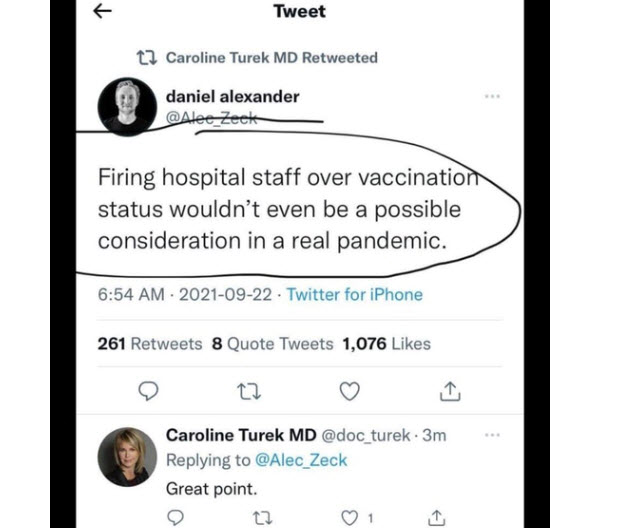The image size is (640, 528).
Task: Reply to daniel alexander's tweet
Action: click(x=148, y=391)
